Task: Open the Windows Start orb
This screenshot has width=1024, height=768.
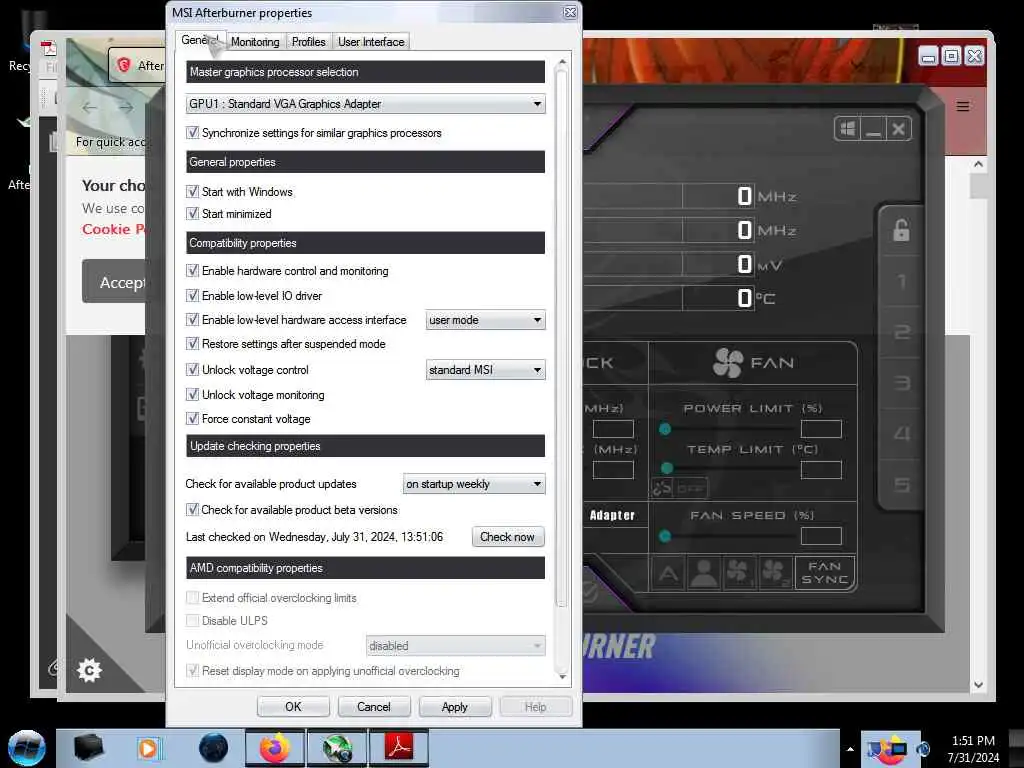Action: 27,748
